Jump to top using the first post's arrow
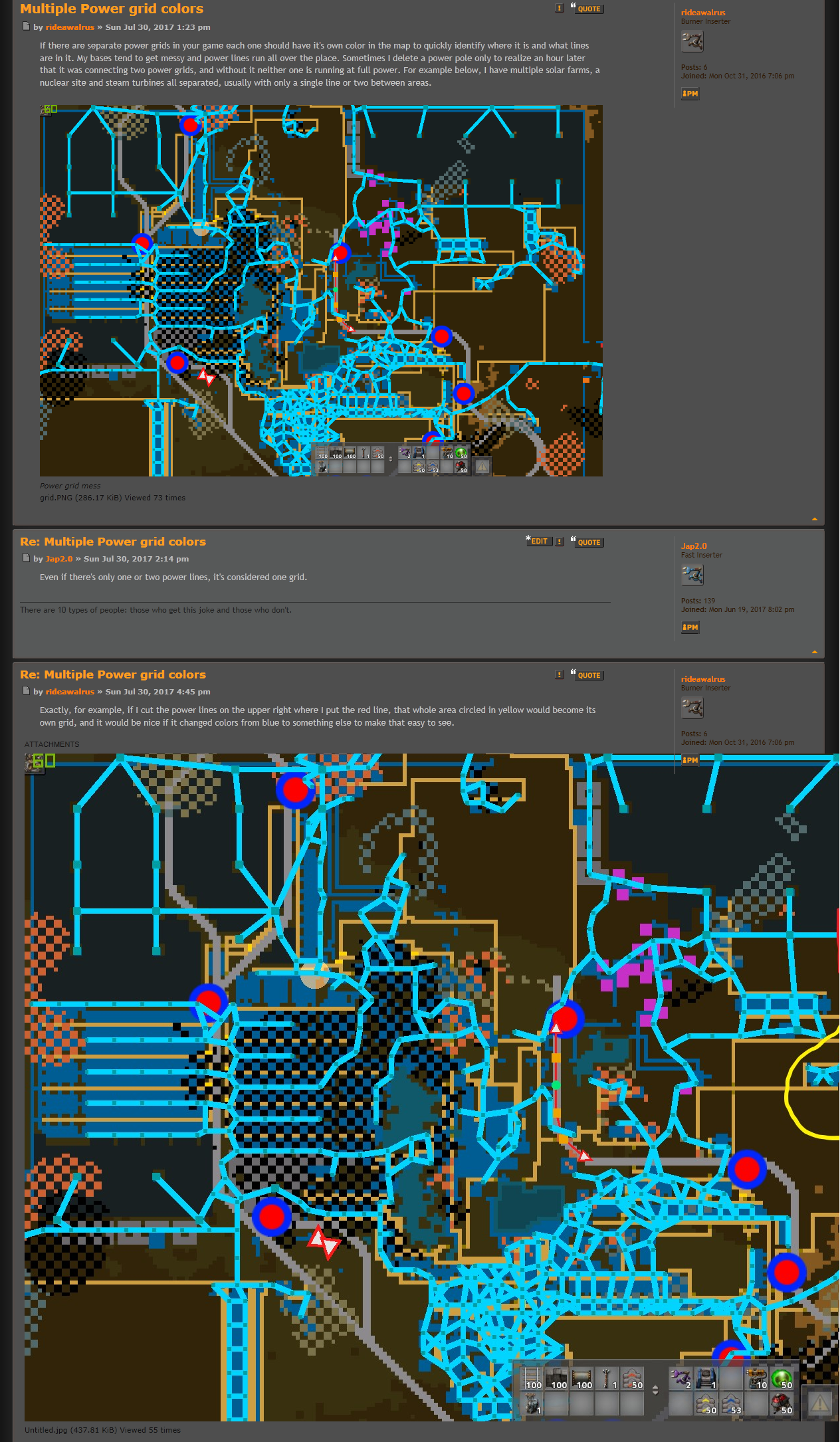Image resolution: width=840 pixels, height=1442 pixels. click(x=815, y=519)
